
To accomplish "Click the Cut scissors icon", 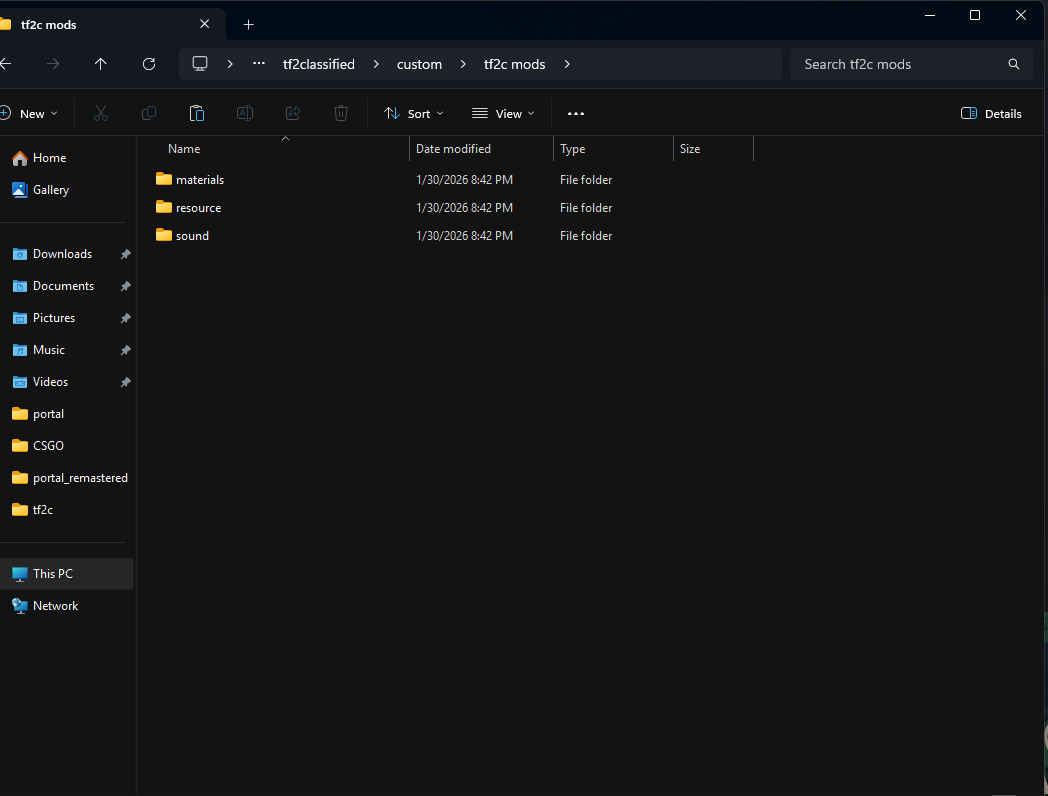I will [x=100, y=114].
